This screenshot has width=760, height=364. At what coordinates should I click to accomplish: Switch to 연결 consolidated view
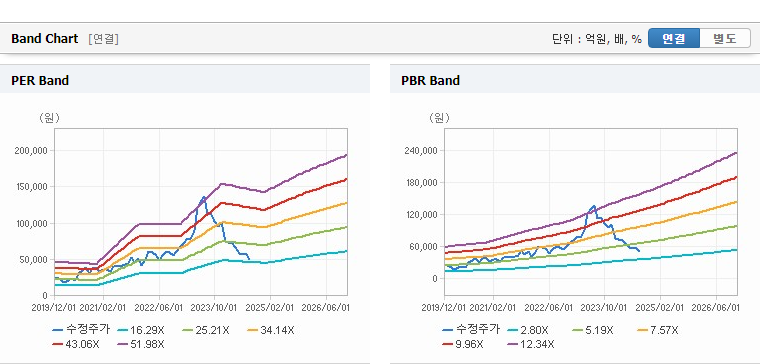tap(674, 38)
